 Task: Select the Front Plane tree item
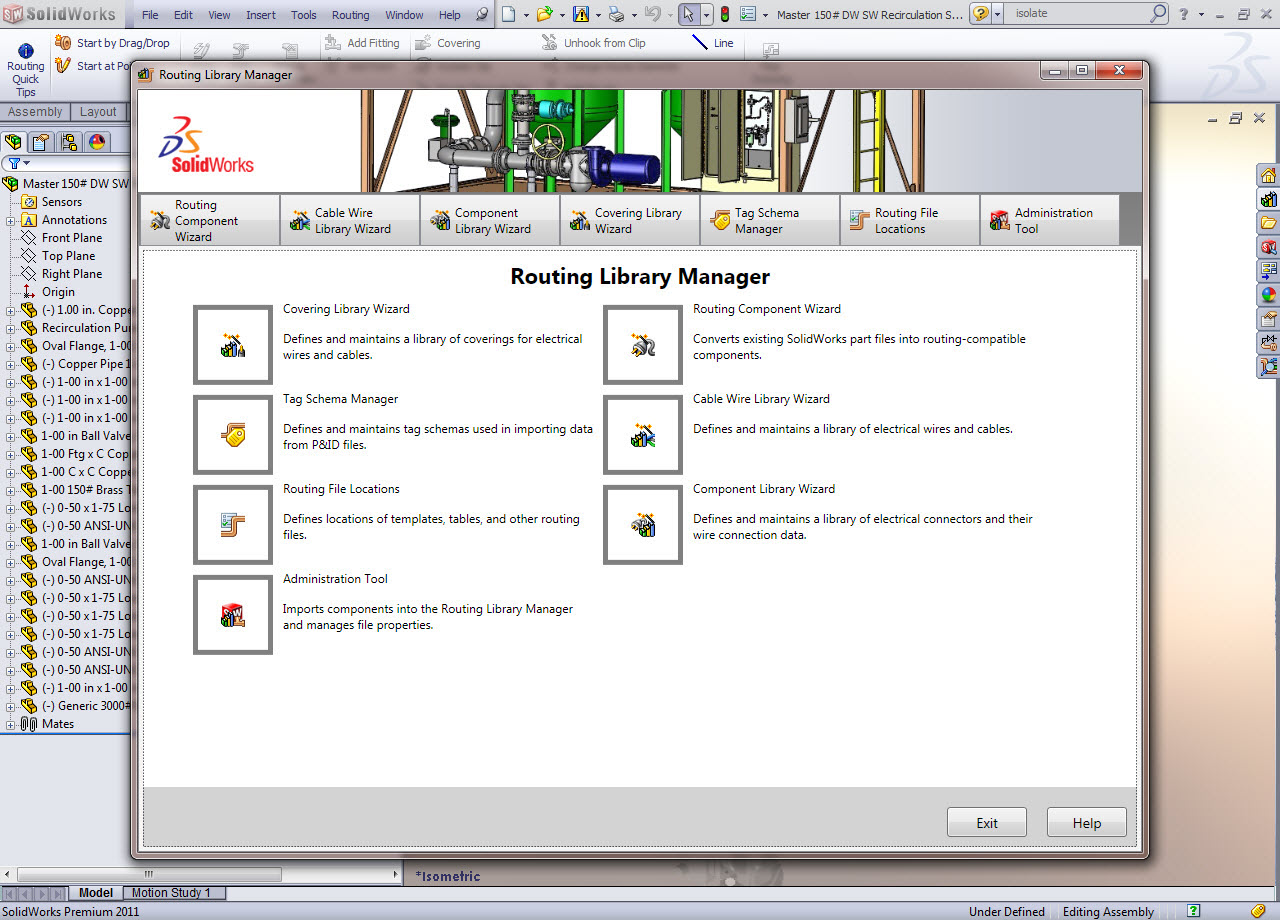coord(72,238)
